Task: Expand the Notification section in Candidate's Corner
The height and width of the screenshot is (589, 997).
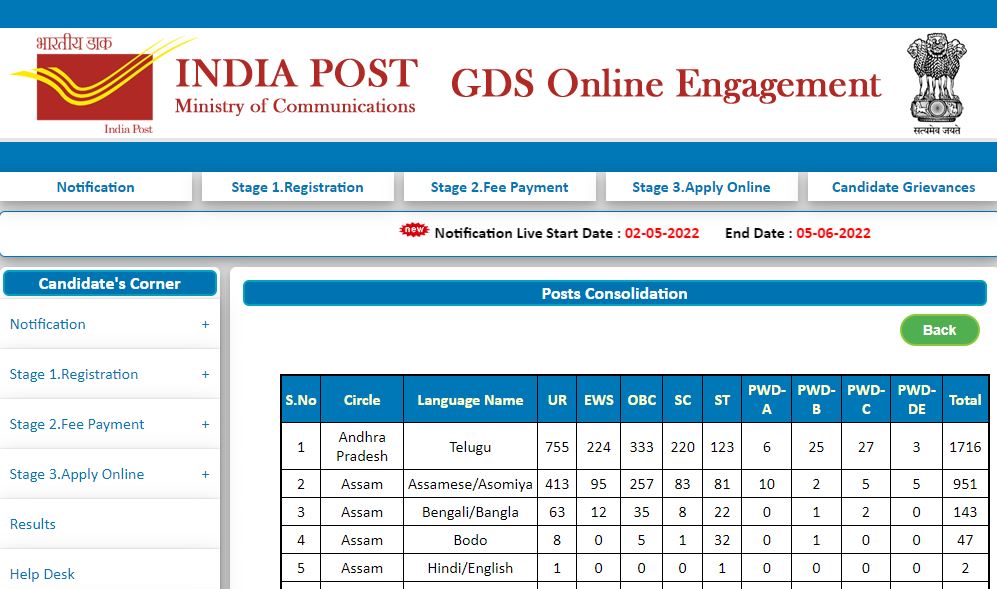Action: 109,324
